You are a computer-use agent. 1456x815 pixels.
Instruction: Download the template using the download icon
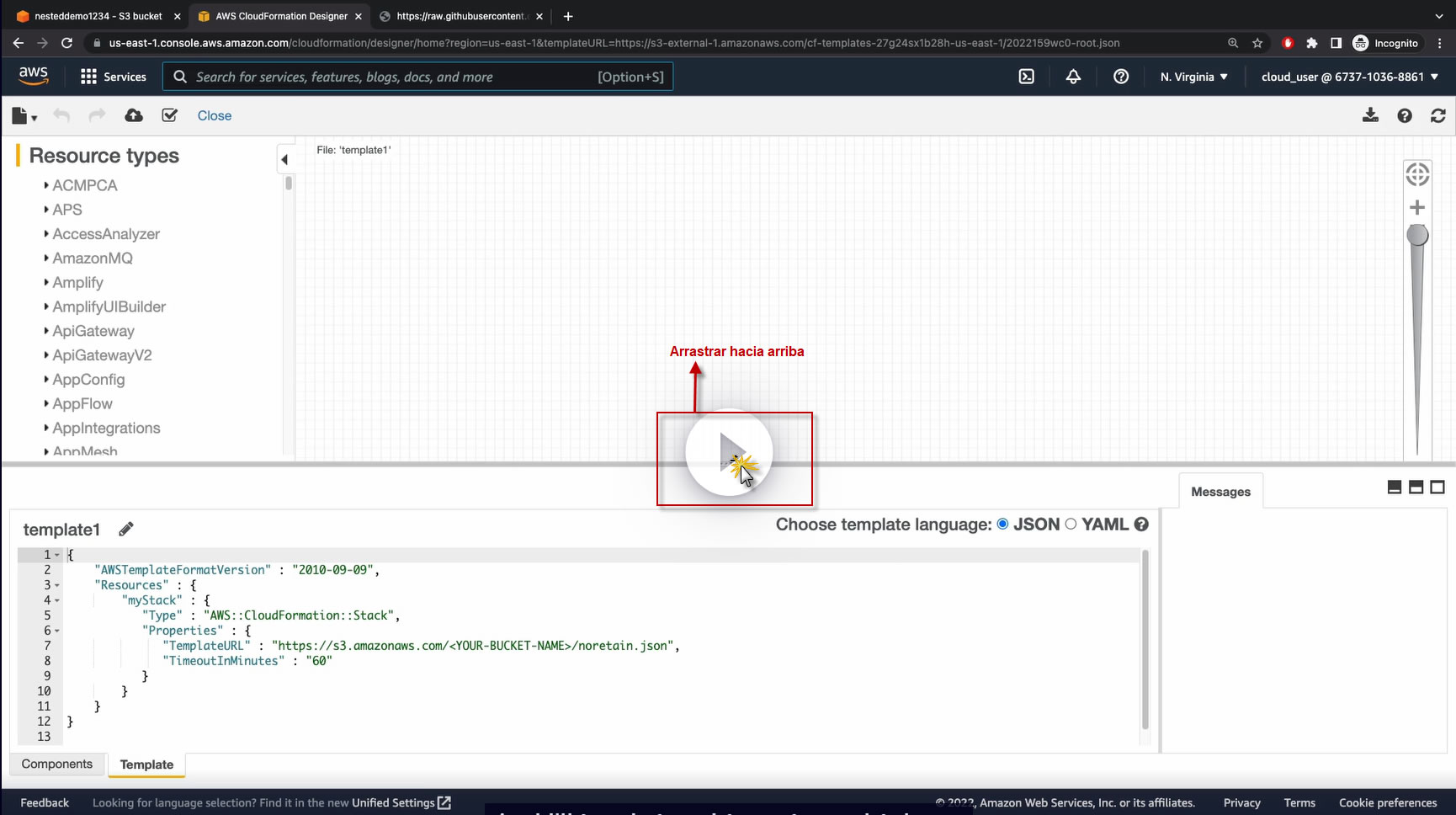[x=1370, y=115]
